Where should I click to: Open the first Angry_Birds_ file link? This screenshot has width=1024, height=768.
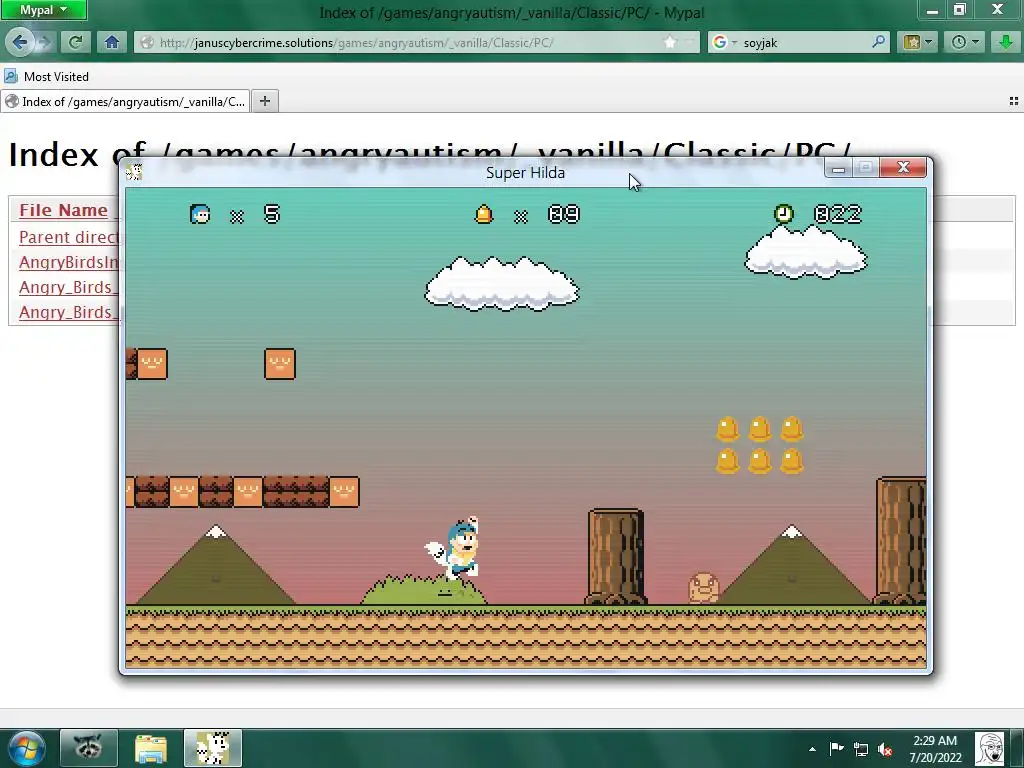tap(69, 287)
